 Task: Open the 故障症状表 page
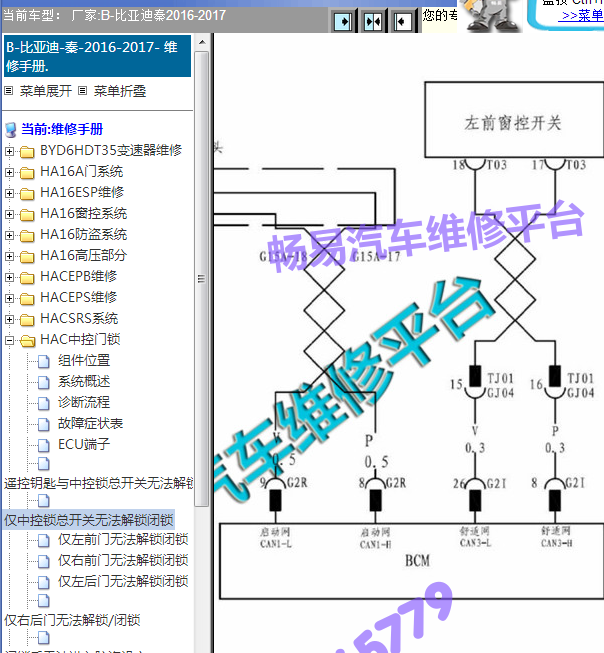click(90, 424)
